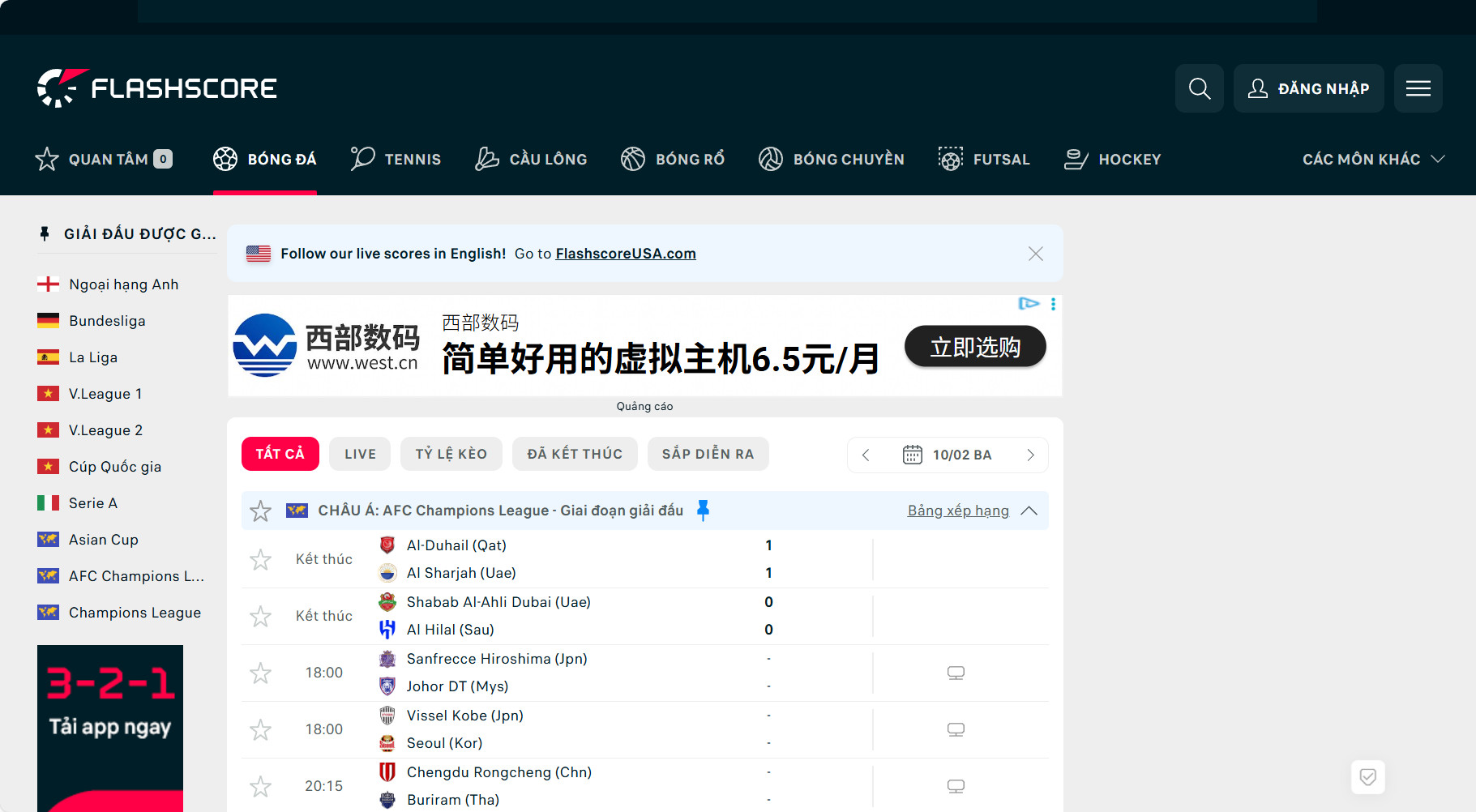Open Bảng xếp hạng standings link
Image resolution: width=1476 pixels, height=812 pixels.
click(958, 511)
